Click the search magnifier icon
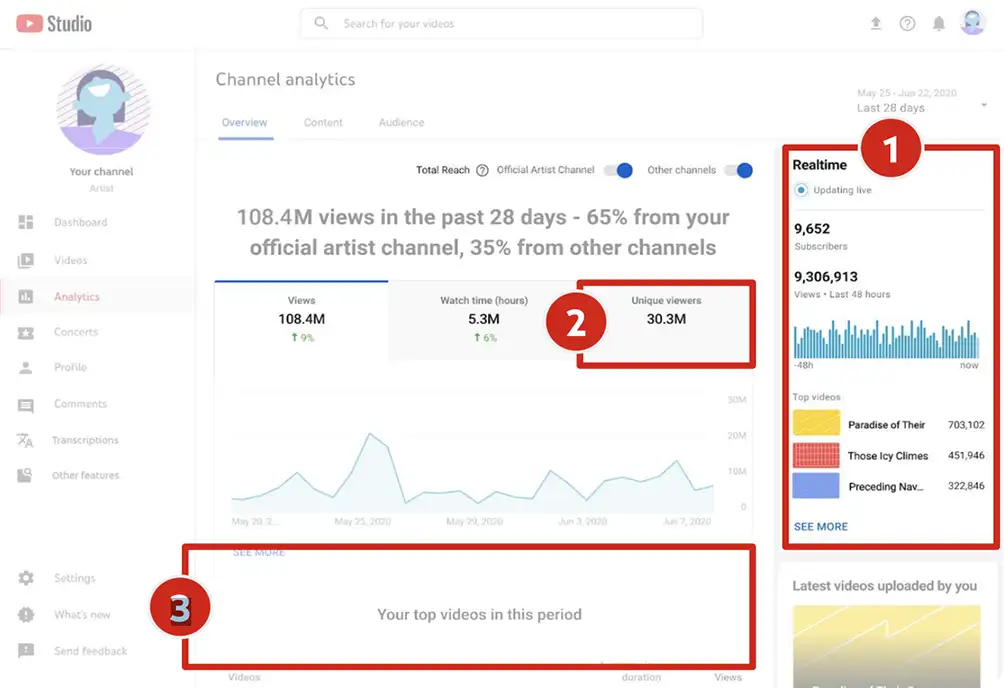This screenshot has height=688, width=1004. [321, 23]
